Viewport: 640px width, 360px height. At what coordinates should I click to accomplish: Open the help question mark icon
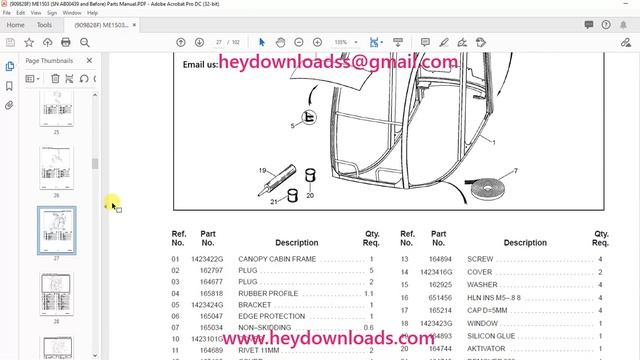pos(606,25)
